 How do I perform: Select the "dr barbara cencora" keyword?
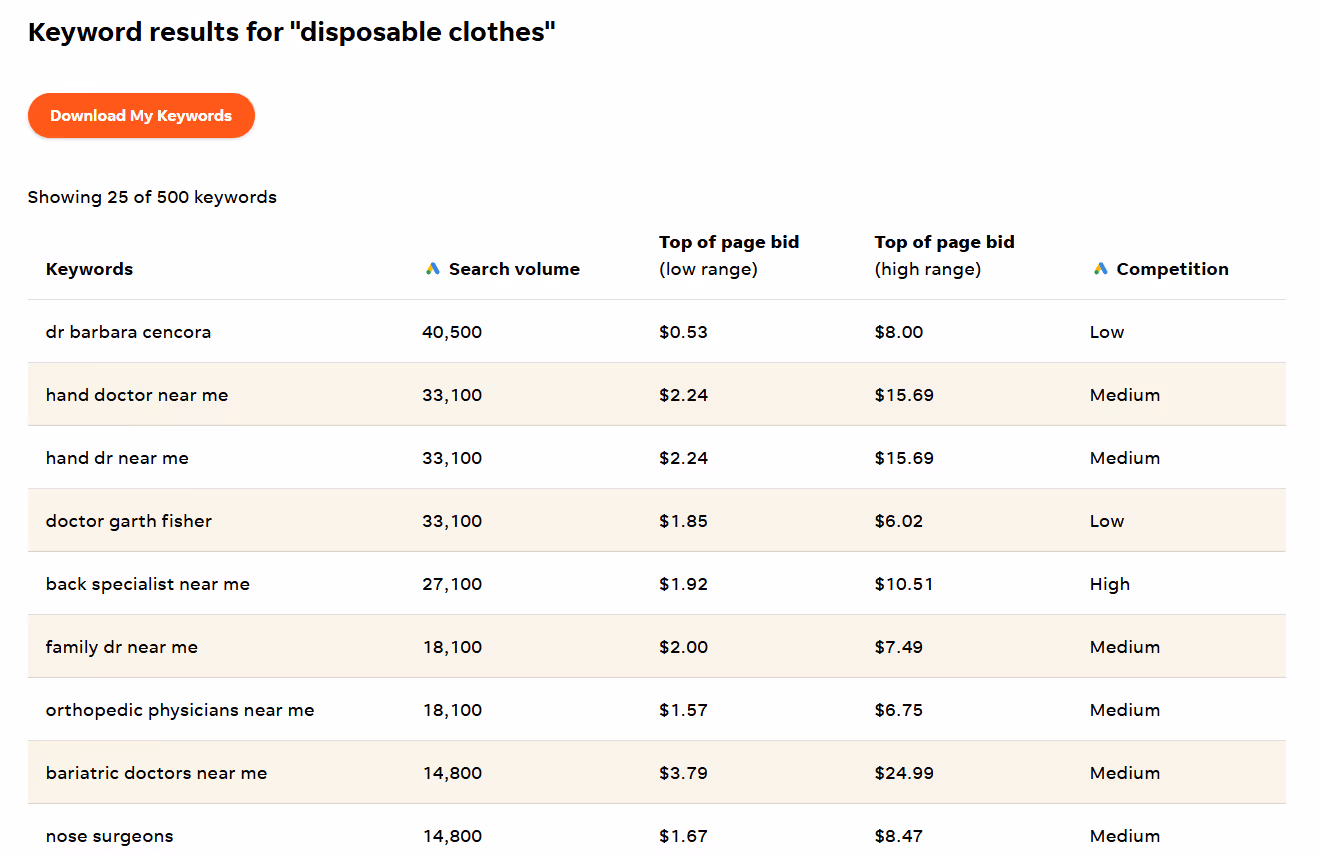[128, 332]
